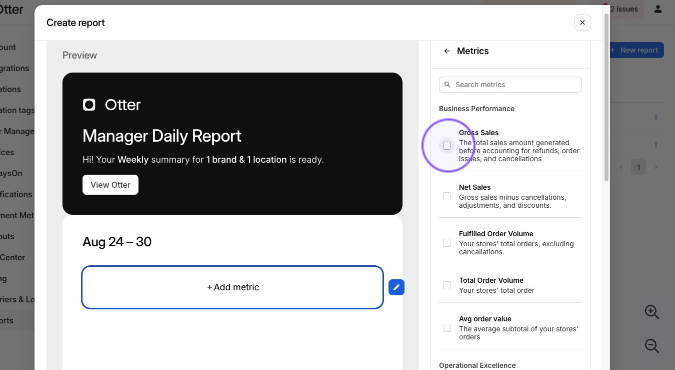Click the Otter logo in preview header
The image size is (675, 370).
click(x=89, y=105)
